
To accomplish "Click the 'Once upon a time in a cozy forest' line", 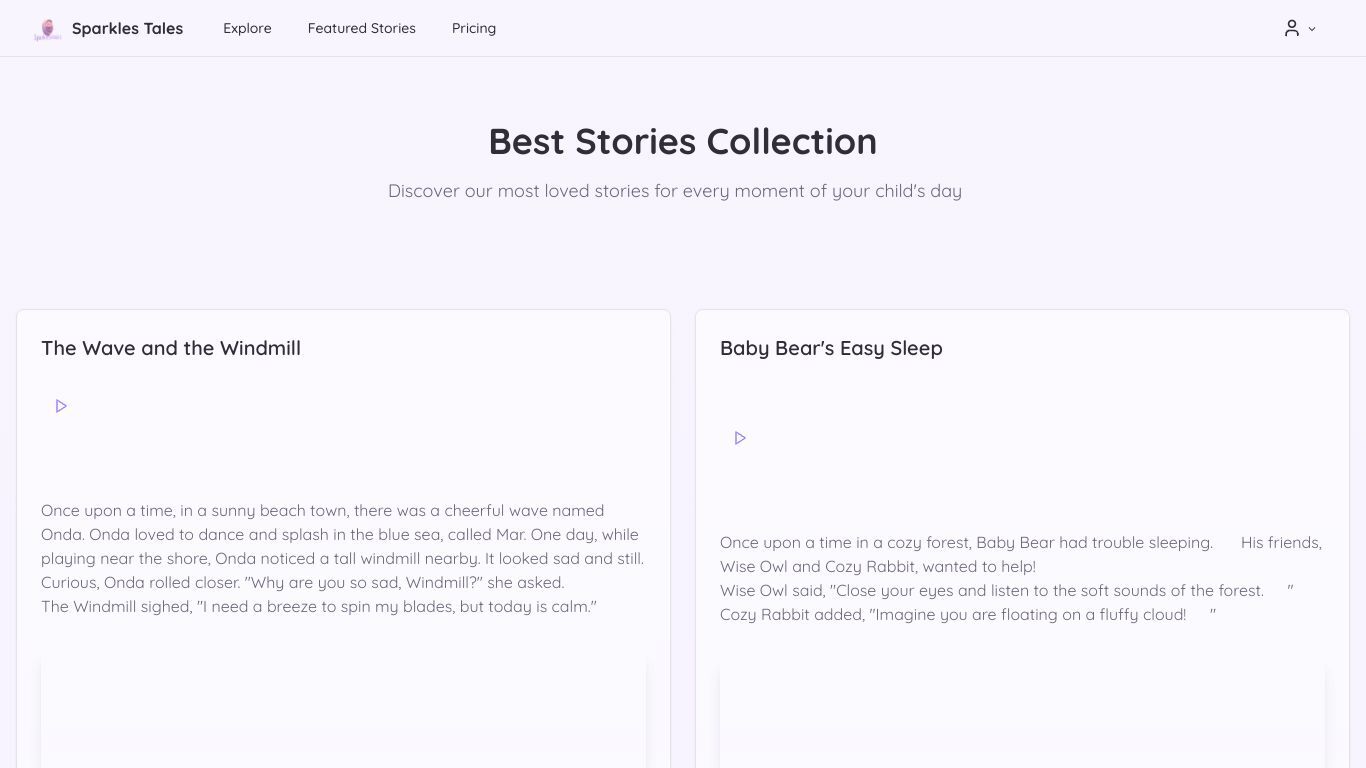I will tap(966, 542).
